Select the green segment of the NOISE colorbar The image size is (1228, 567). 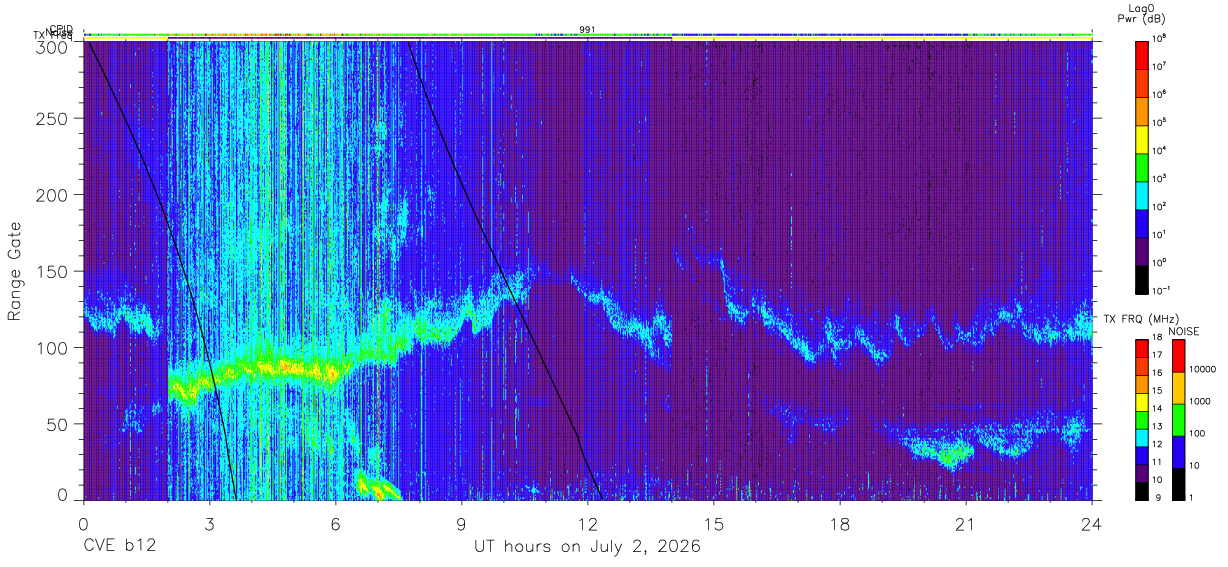click(x=1178, y=420)
